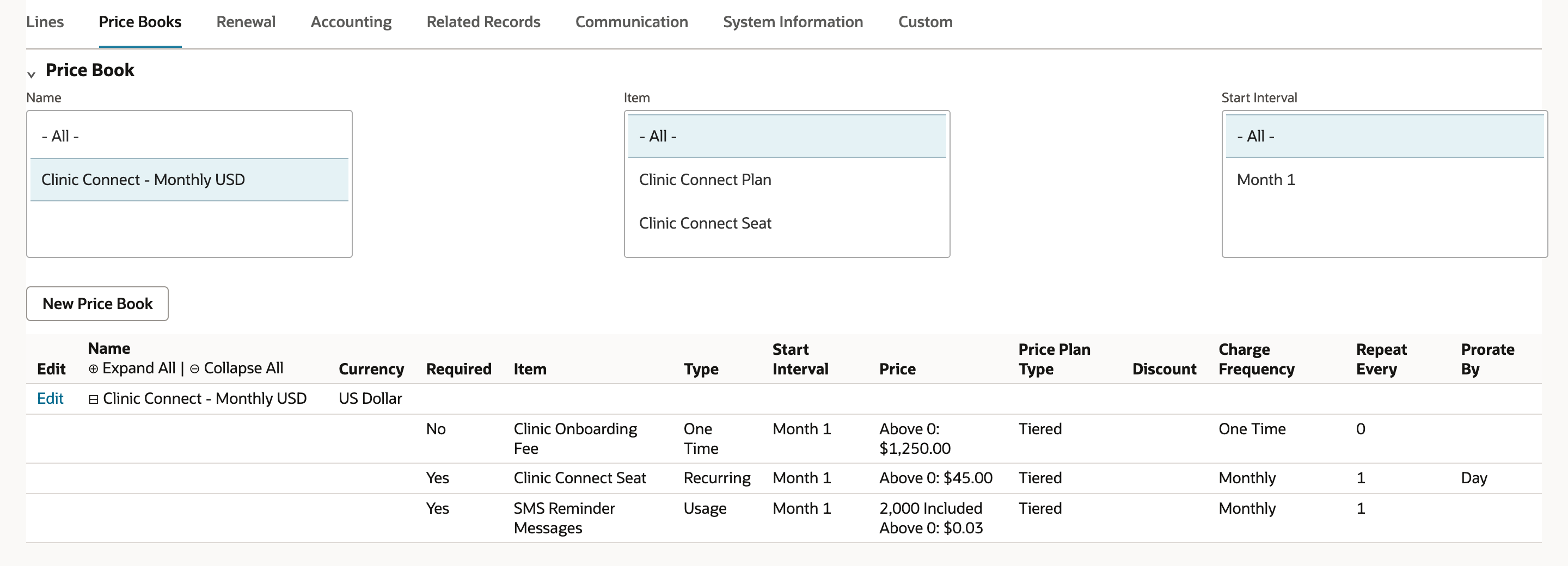1568x566 pixels.
Task: Collapse the Clinic Connect - Monthly USD row icon
Action: coord(93,399)
